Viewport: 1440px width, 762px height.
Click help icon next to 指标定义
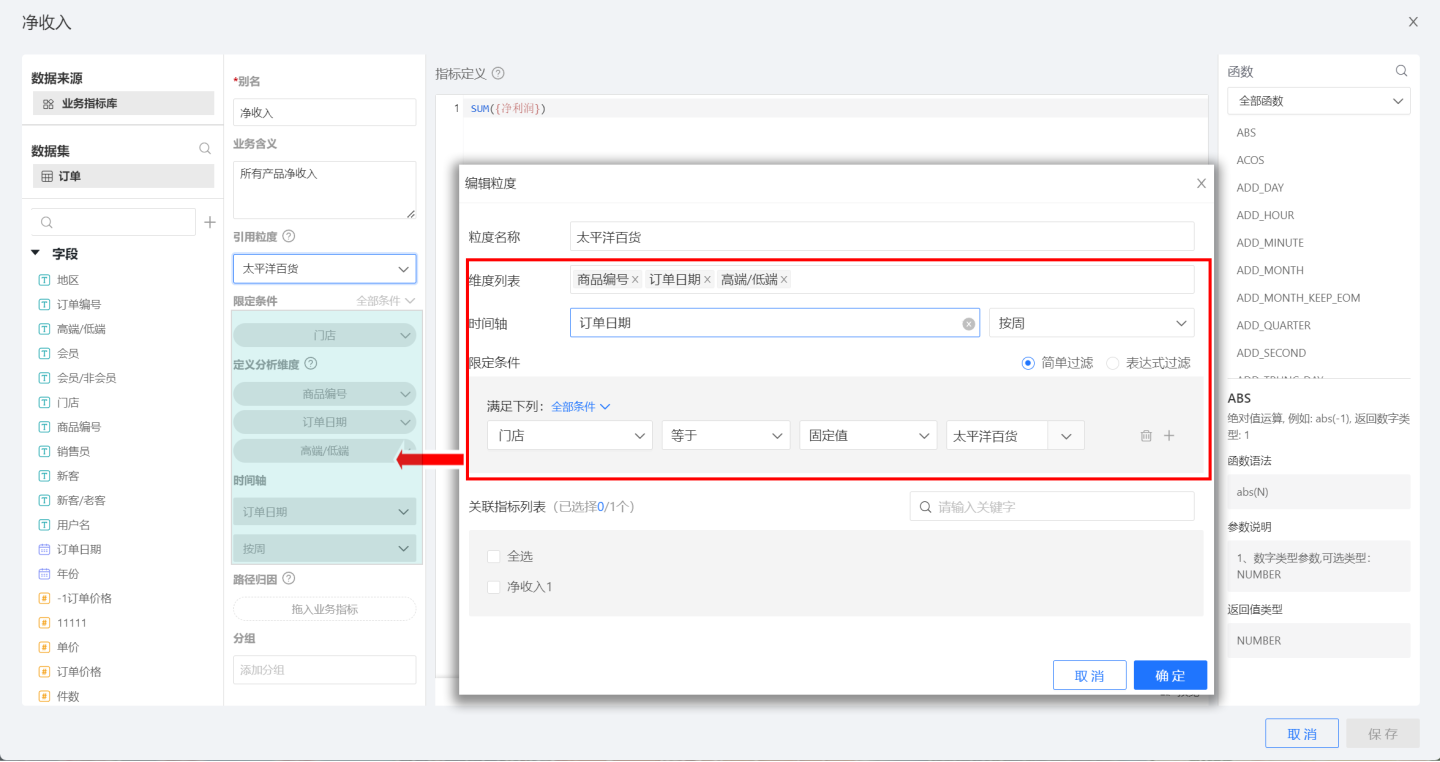498,73
